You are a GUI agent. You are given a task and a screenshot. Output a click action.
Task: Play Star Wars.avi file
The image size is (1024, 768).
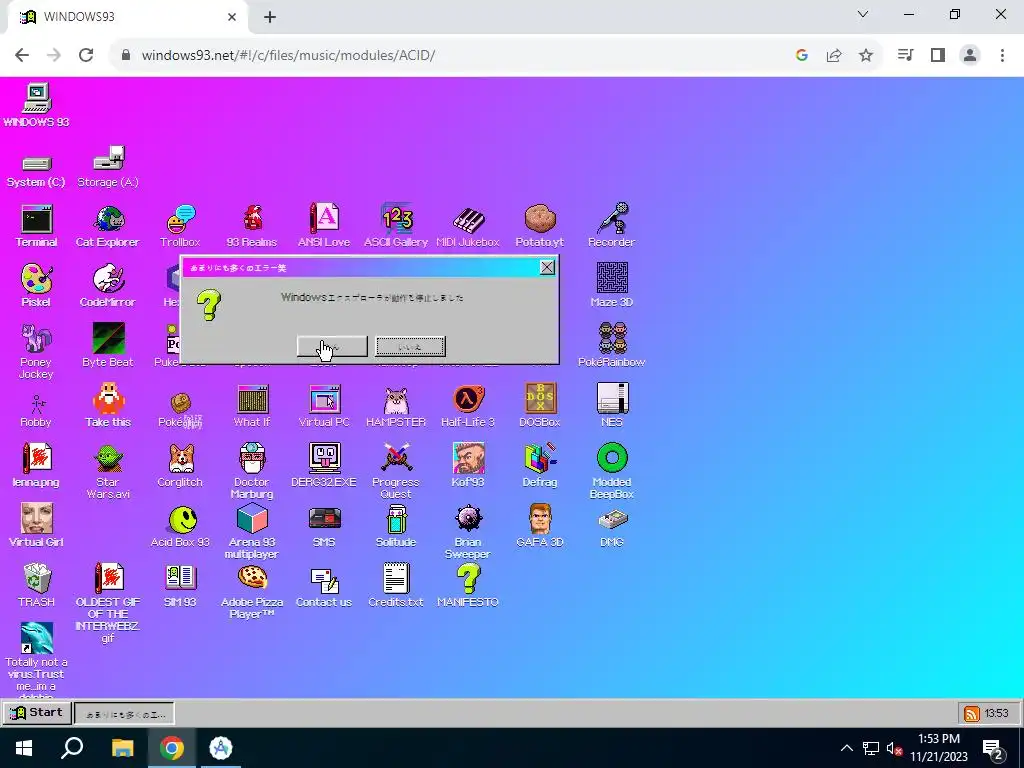click(108, 472)
